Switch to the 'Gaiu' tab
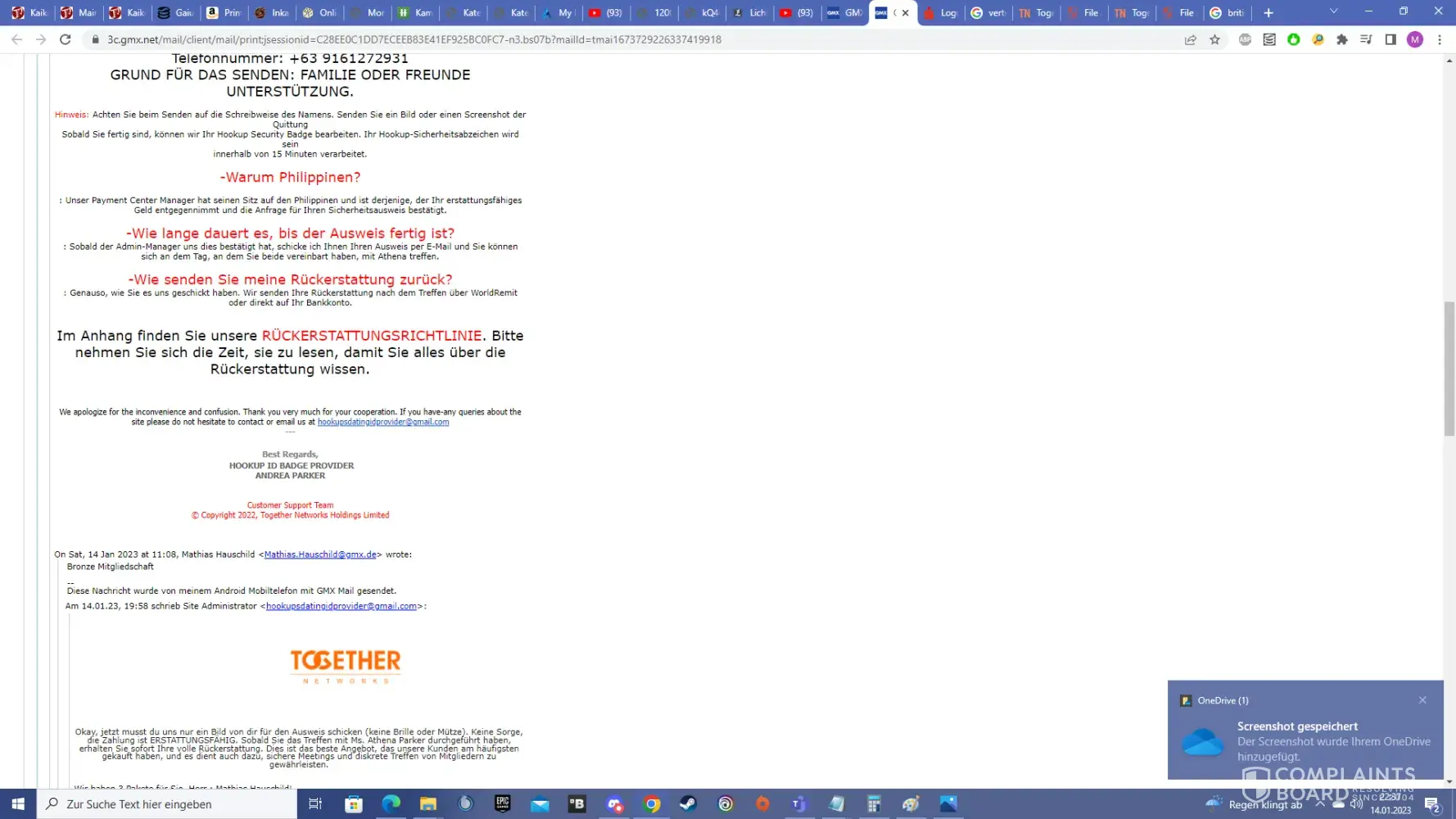The width and height of the screenshot is (1456, 819). coord(175,12)
